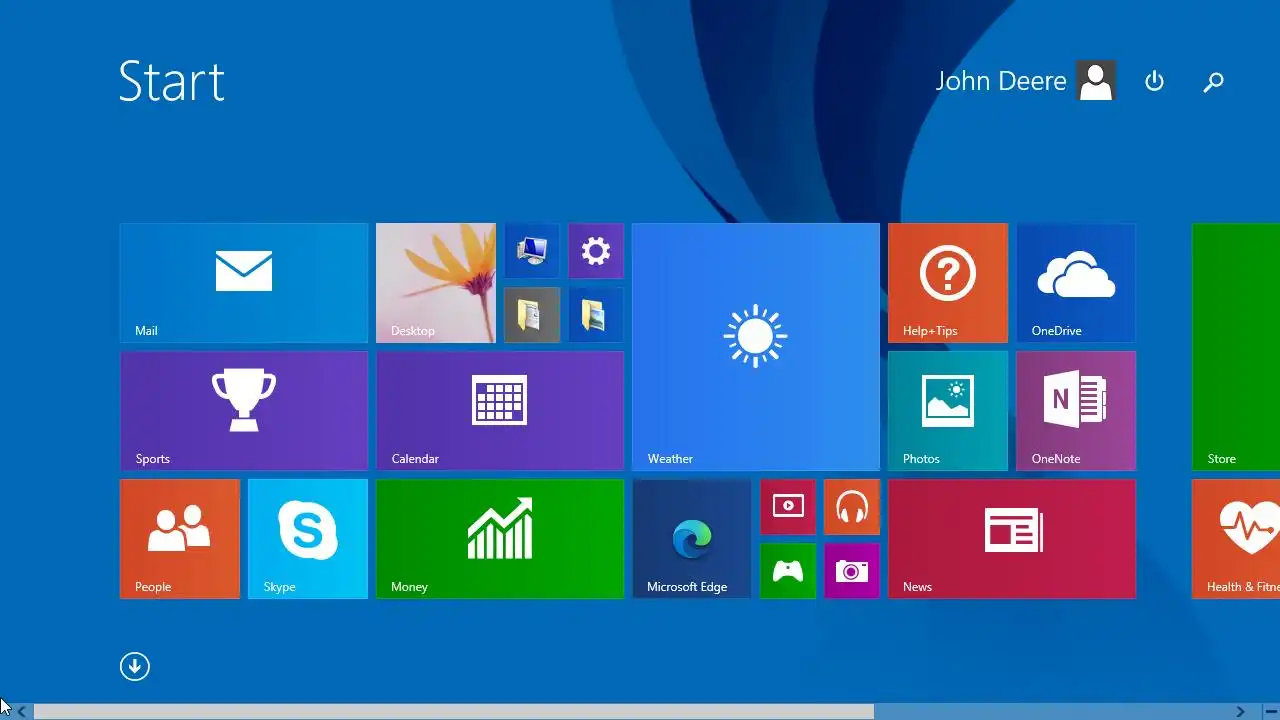Open the Mail tile
The width and height of the screenshot is (1280, 720).
[x=244, y=283]
